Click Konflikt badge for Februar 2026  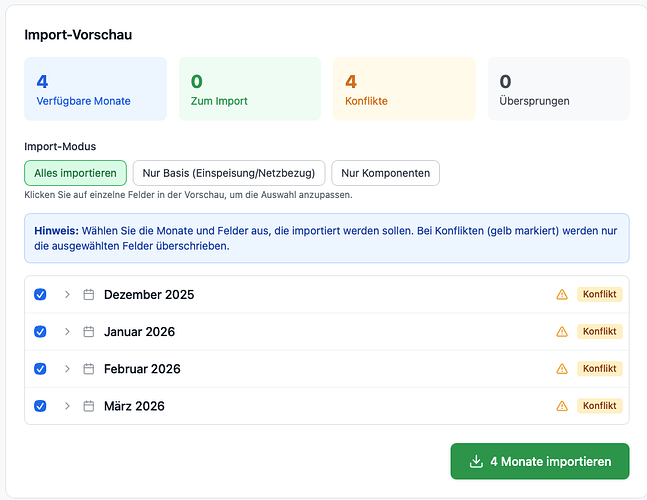[600, 368]
